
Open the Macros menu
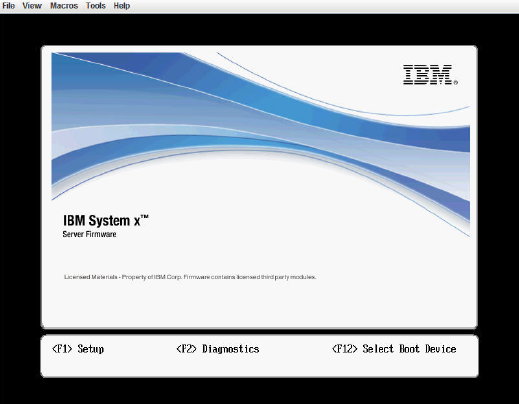(64, 6)
